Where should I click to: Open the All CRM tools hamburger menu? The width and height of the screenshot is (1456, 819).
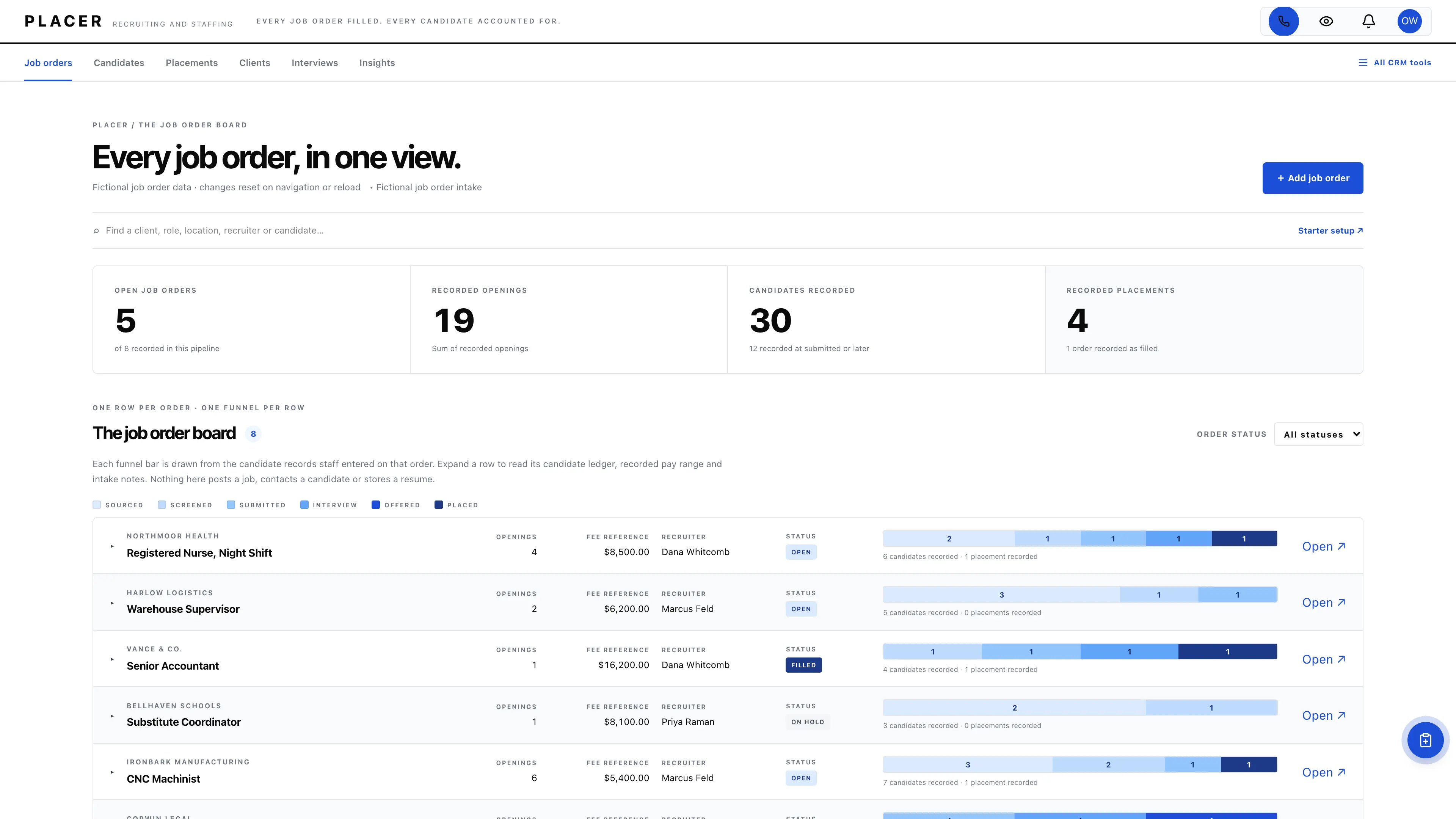coord(1395,63)
